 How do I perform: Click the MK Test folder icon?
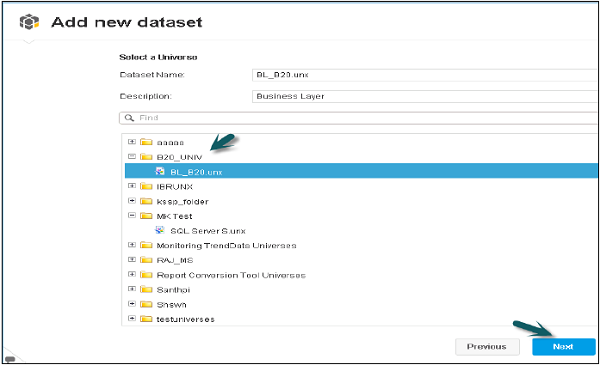[146, 216]
